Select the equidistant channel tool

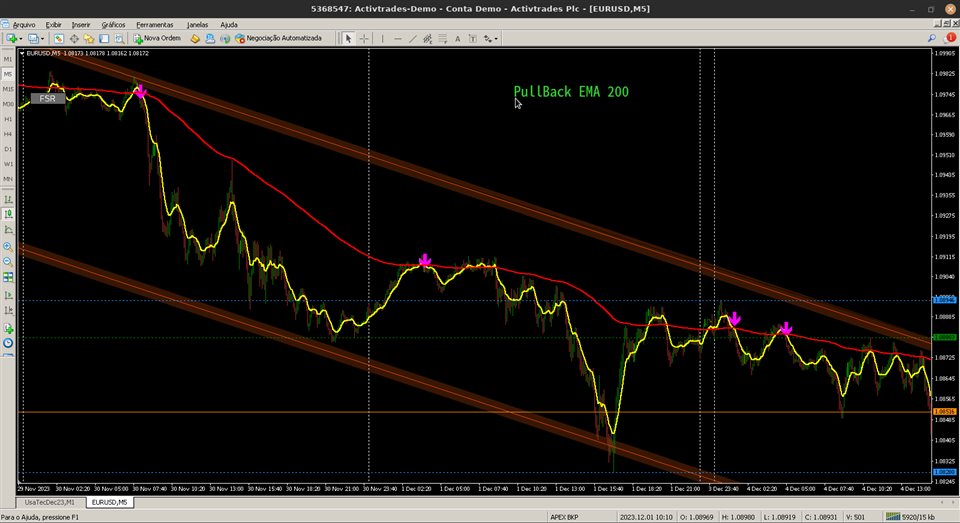click(x=427, y=39)
